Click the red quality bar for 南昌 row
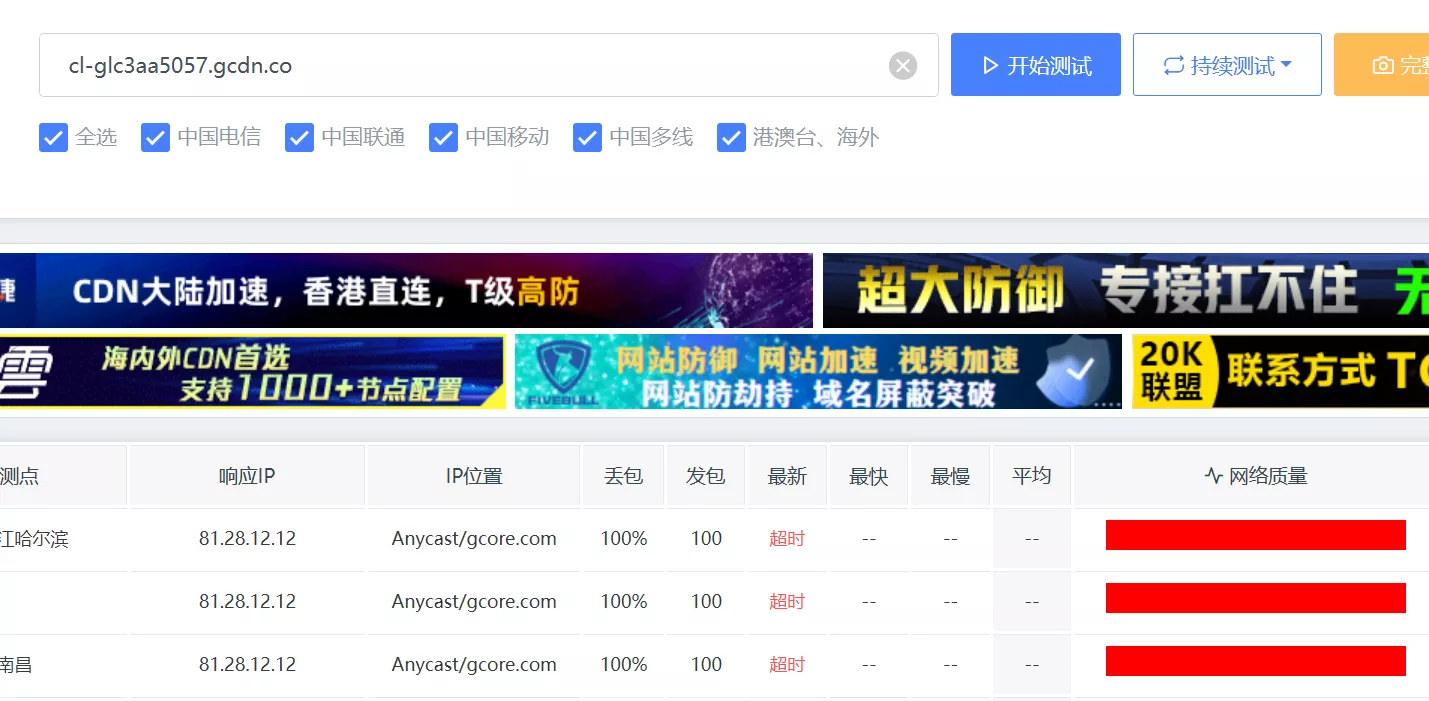 1255,661
